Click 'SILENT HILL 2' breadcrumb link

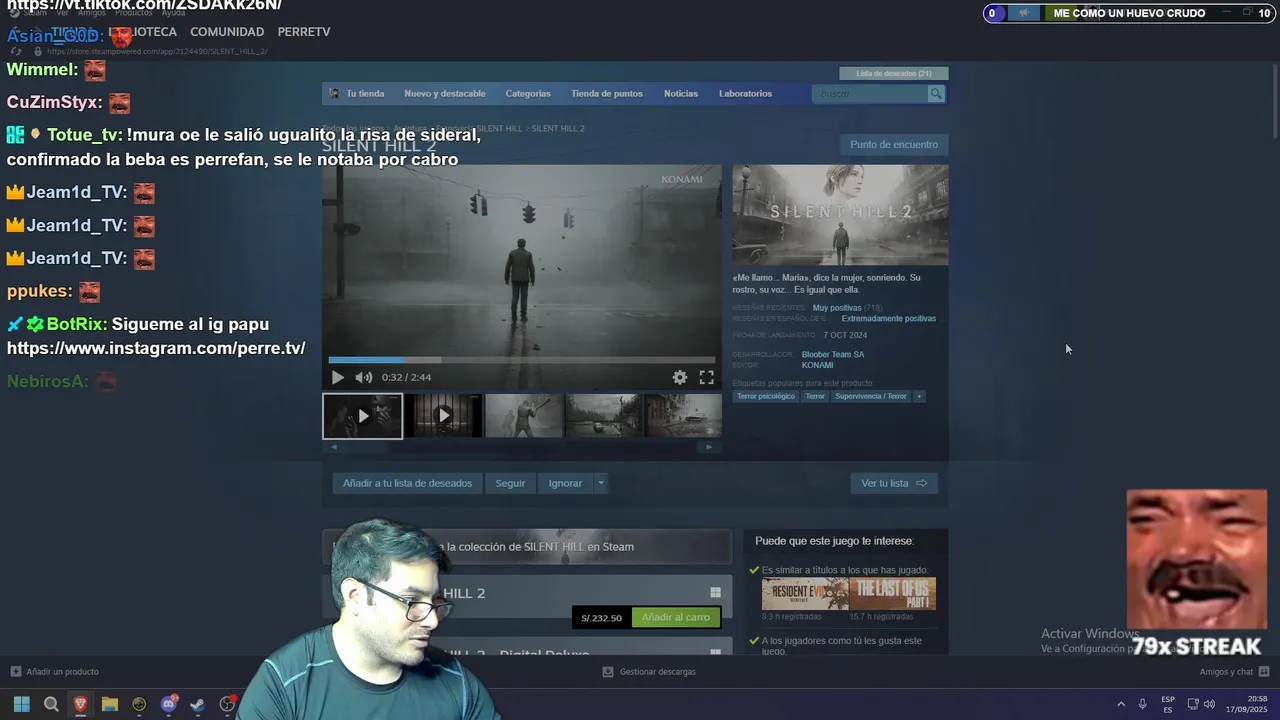(x=558, y=128)
